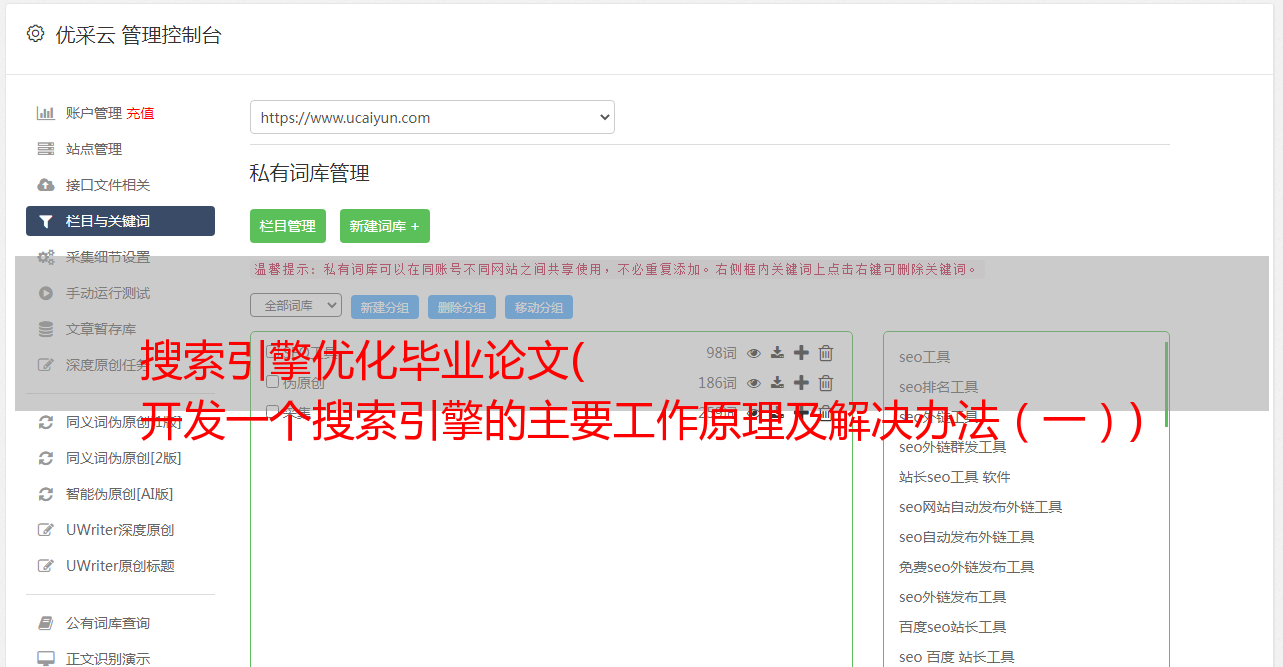Viewport: 1283px width, 667px height.
Task: Click the 新建分组 button
Action: tap(385, 307)
